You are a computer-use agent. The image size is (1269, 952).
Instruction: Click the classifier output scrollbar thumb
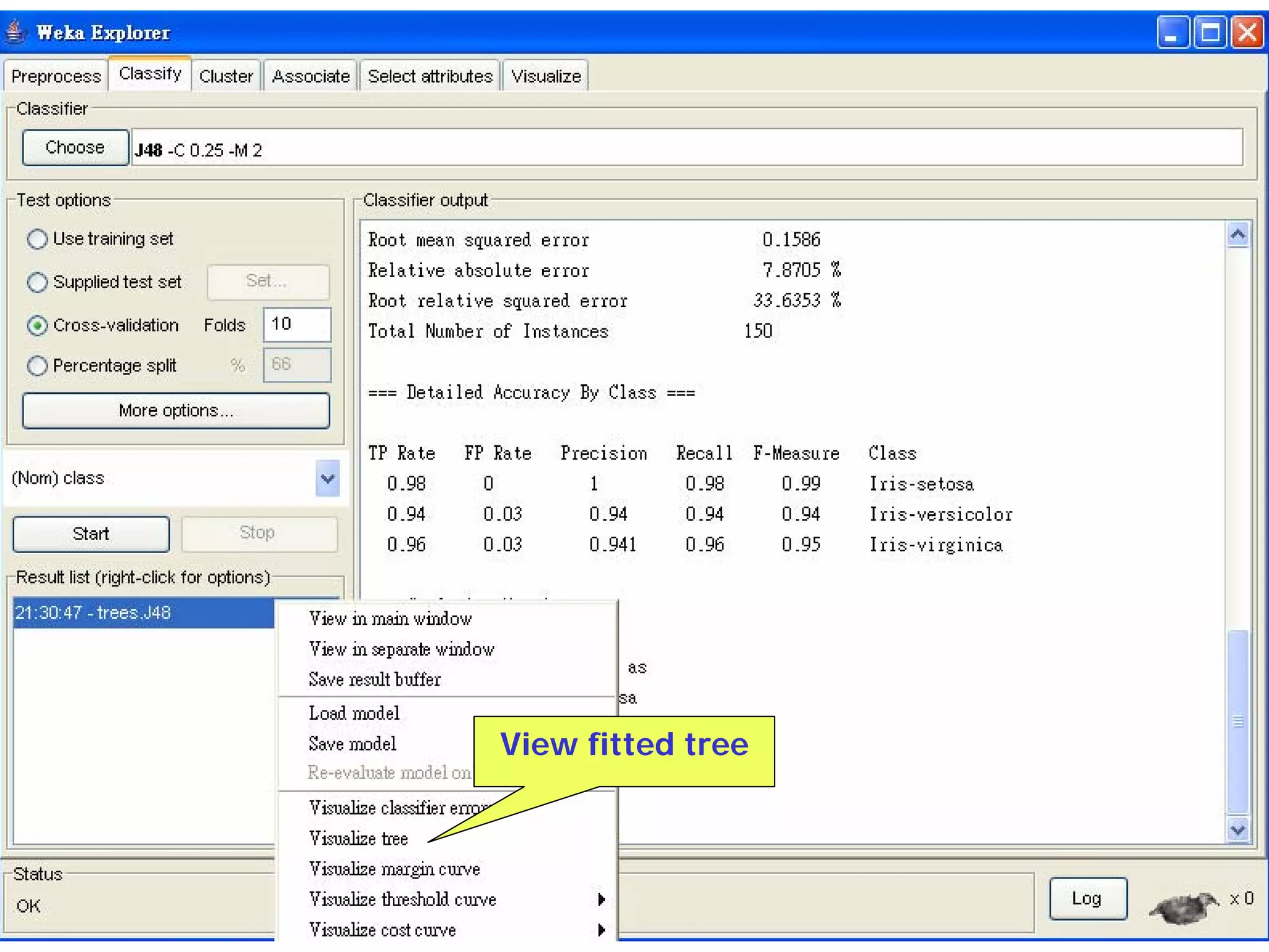[1237, 722]
